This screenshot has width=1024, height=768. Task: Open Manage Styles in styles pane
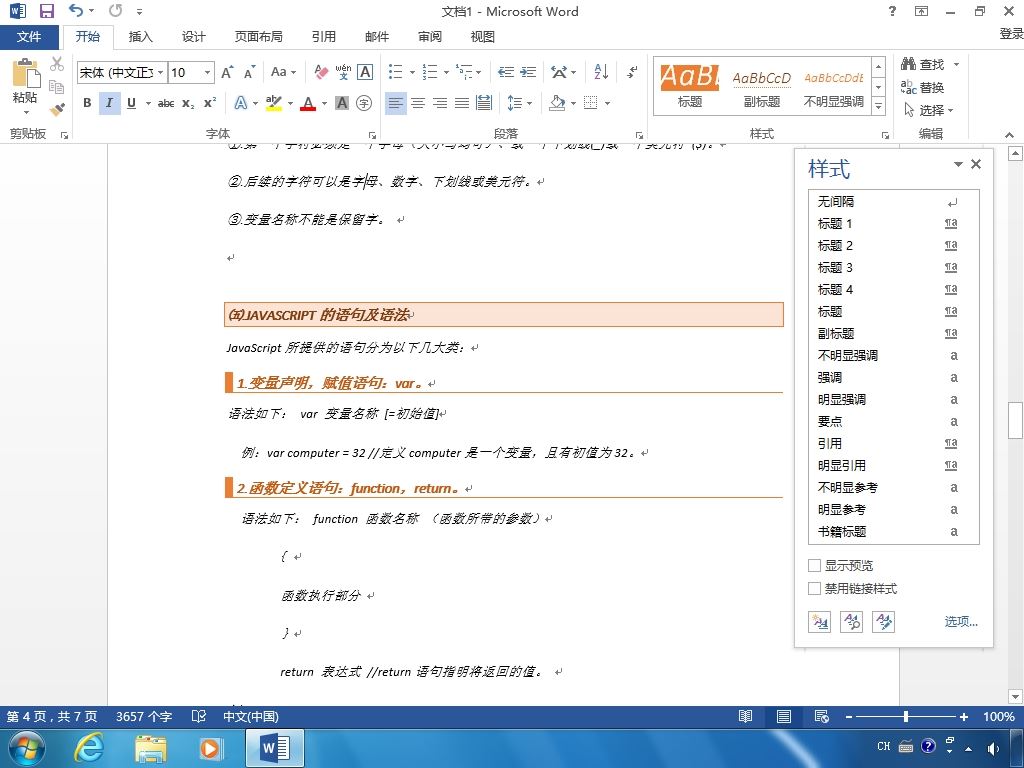[x=884, y=621]
